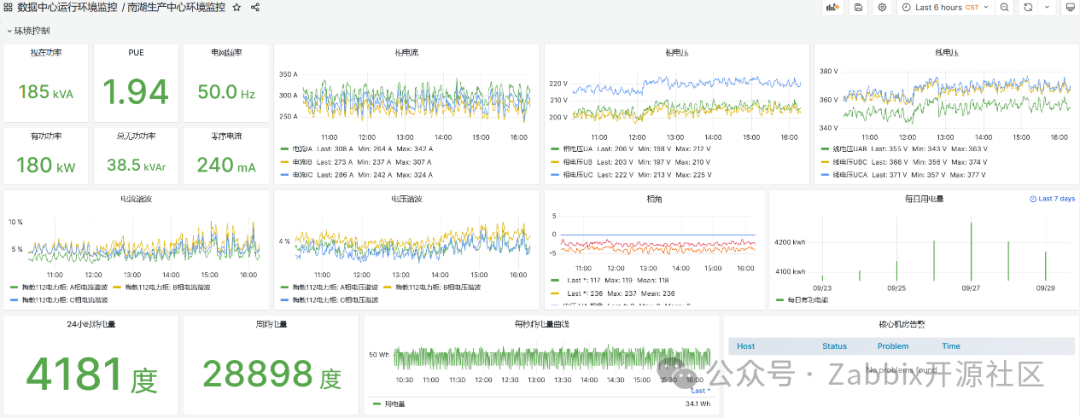Click the 50.0 Hz frequency value
Image resolution: width=1080 pixels, height=418 pixels.
[x=226, y=92]
